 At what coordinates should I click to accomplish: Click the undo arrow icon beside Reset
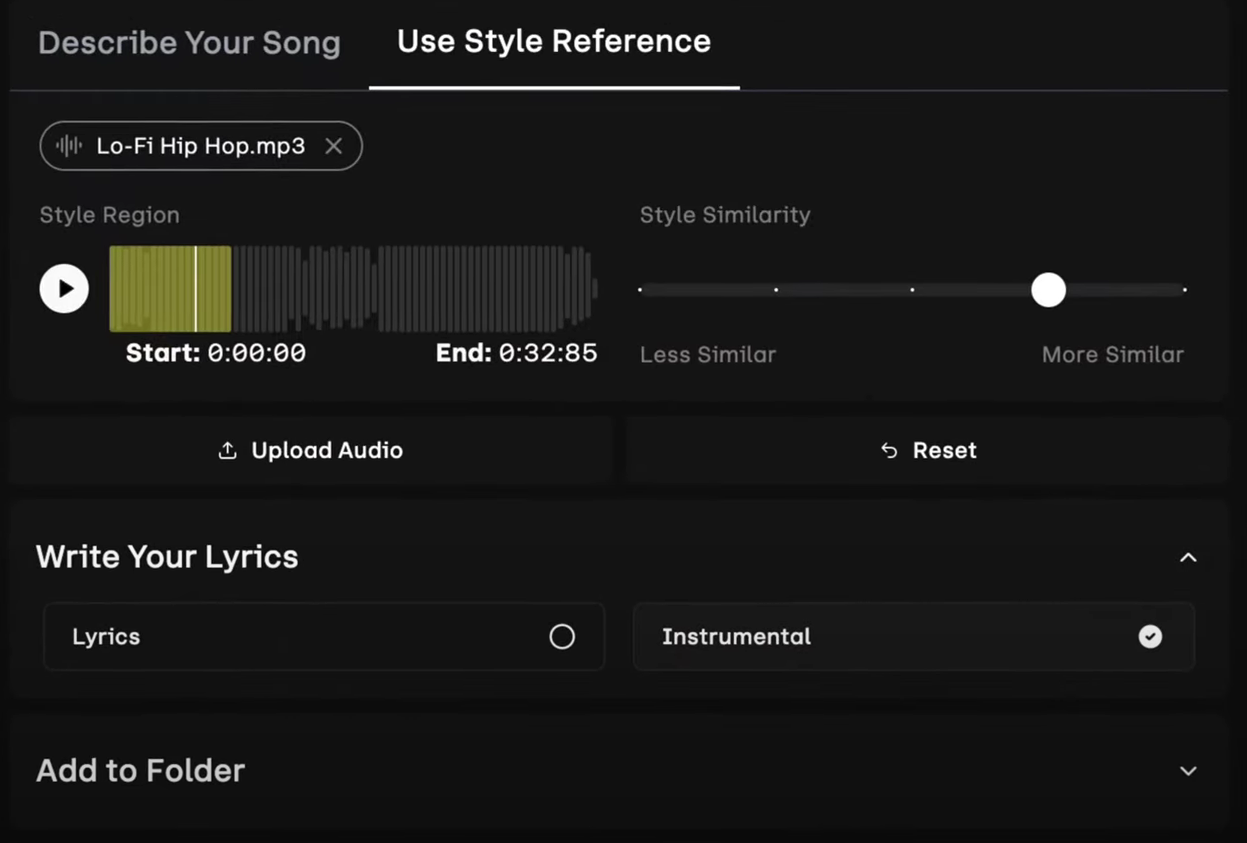pos(889,451)
